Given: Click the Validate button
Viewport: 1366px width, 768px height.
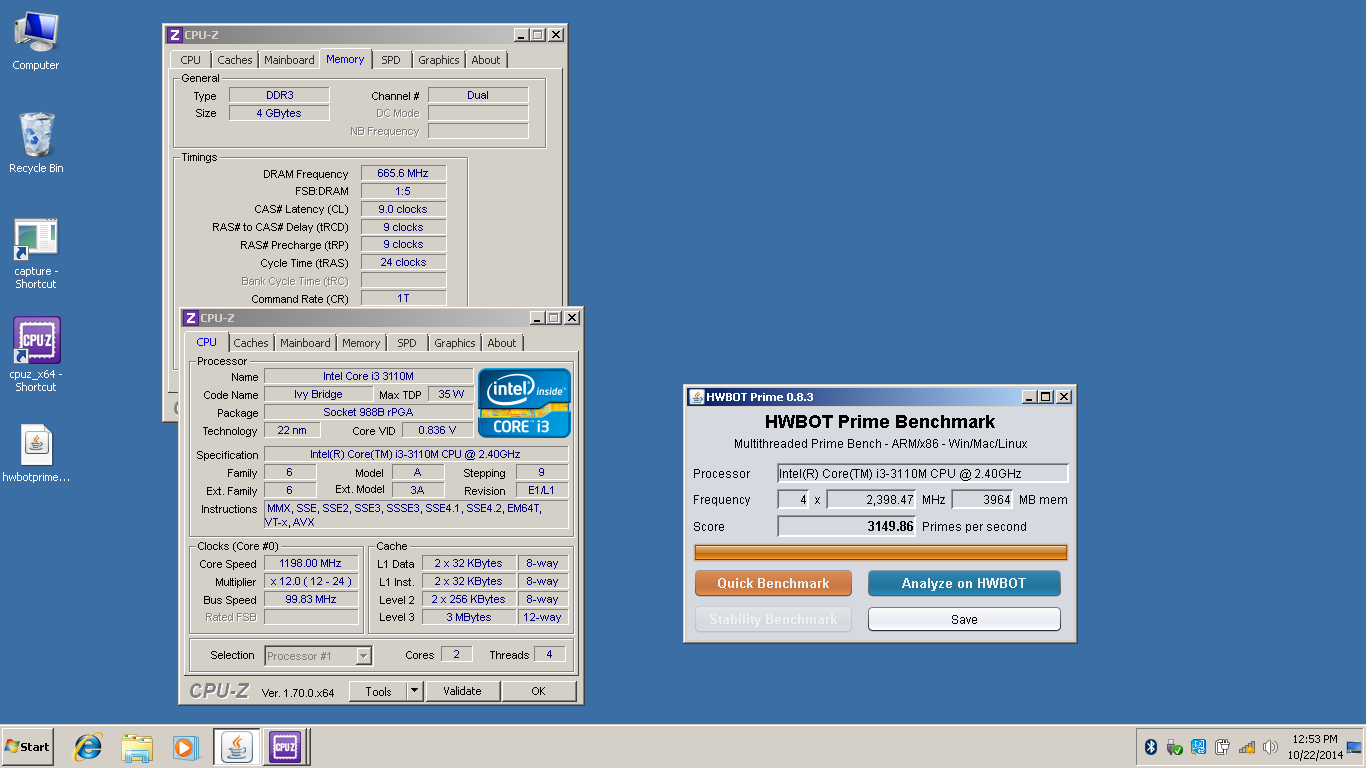Looking at the screenshot, I should [462, 691].
